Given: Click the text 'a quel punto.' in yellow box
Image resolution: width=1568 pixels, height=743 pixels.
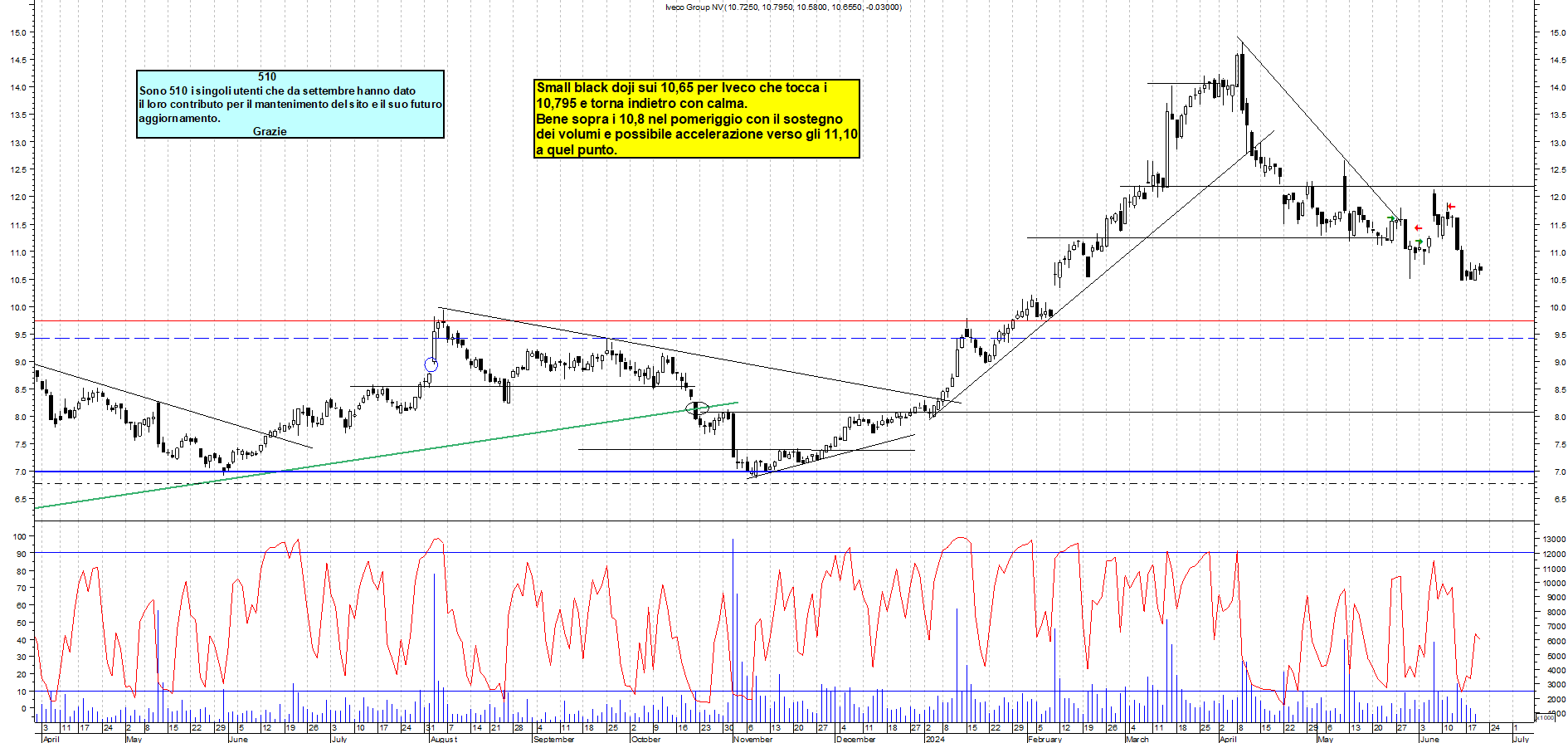Looking at the screenshot, I should pos(577,149).
